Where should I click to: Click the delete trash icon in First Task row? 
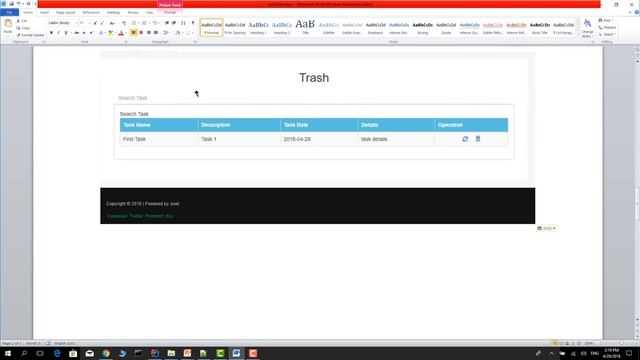(478, 139)
